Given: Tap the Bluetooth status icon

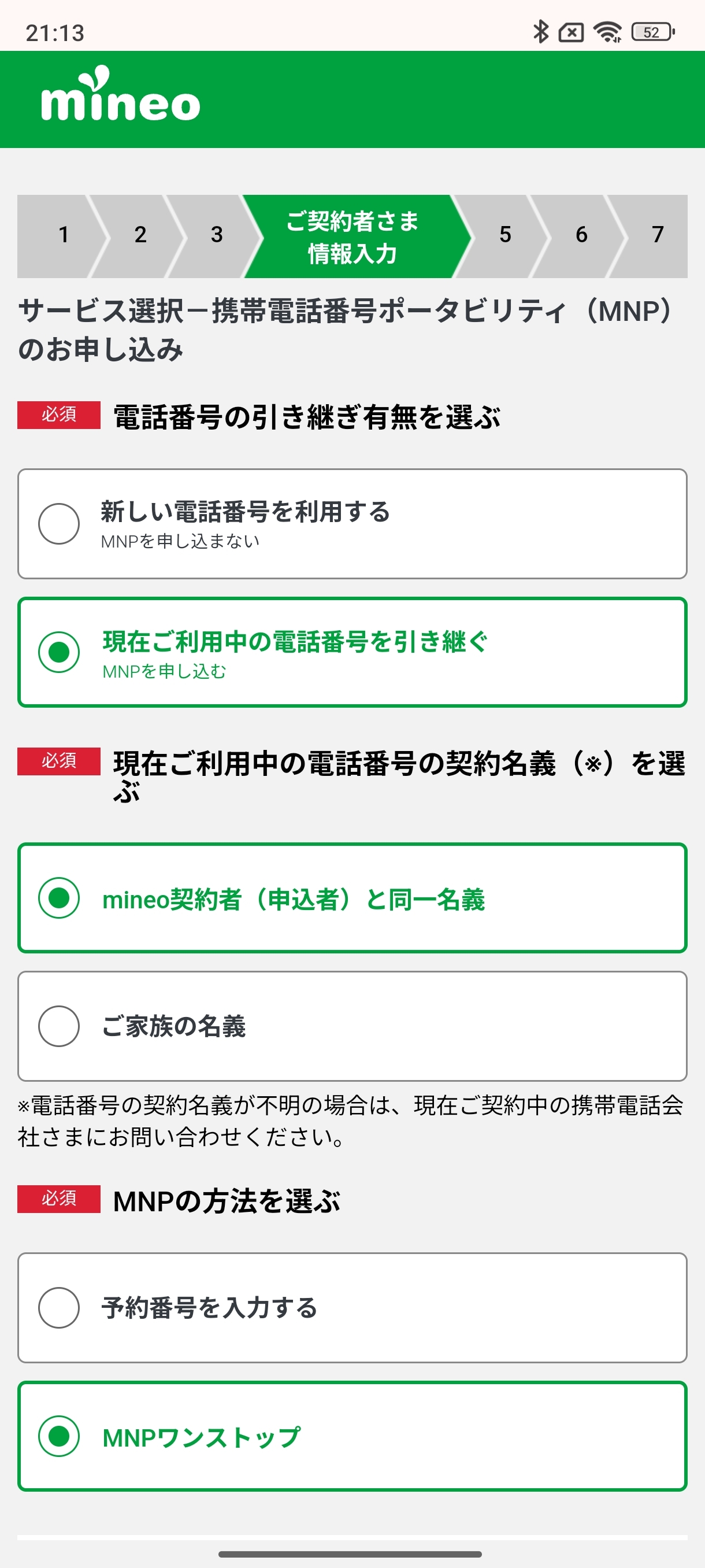Looking at the screenshot, I should [x=540, y=32].
